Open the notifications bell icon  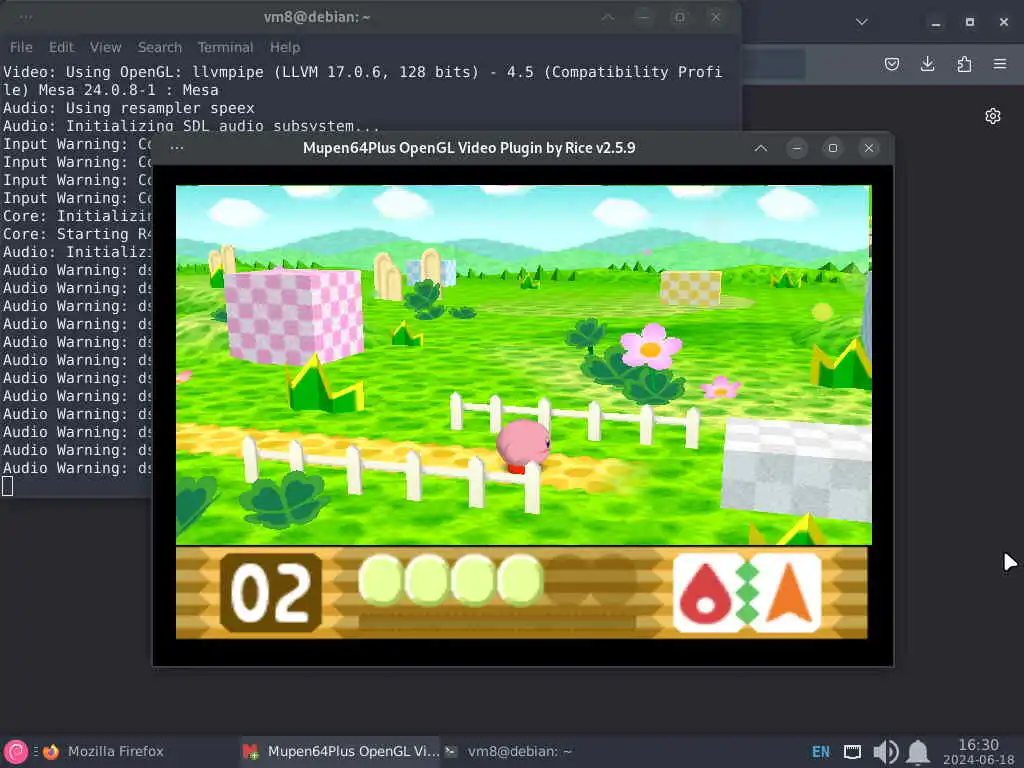(918, 752)
